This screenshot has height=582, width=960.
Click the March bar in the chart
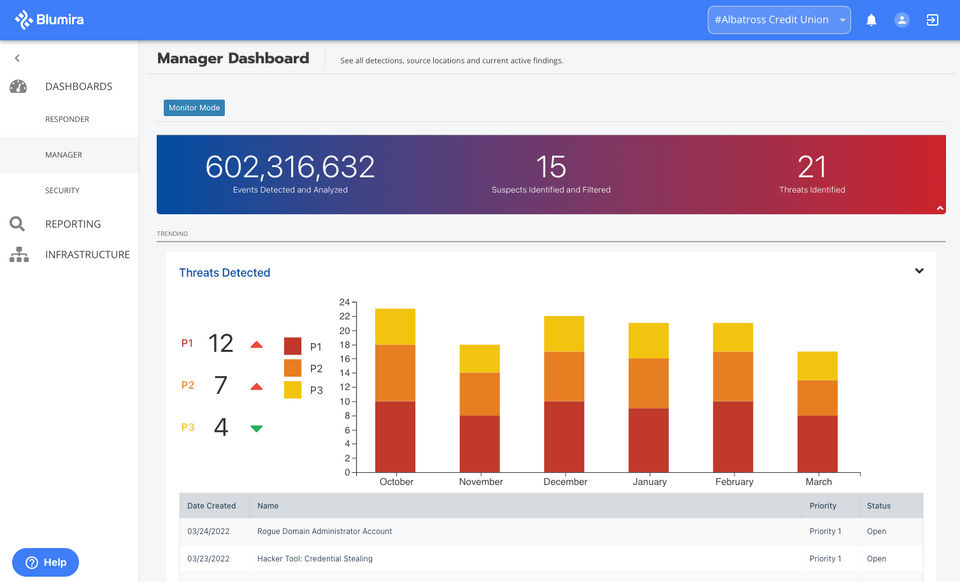(817, 412)
